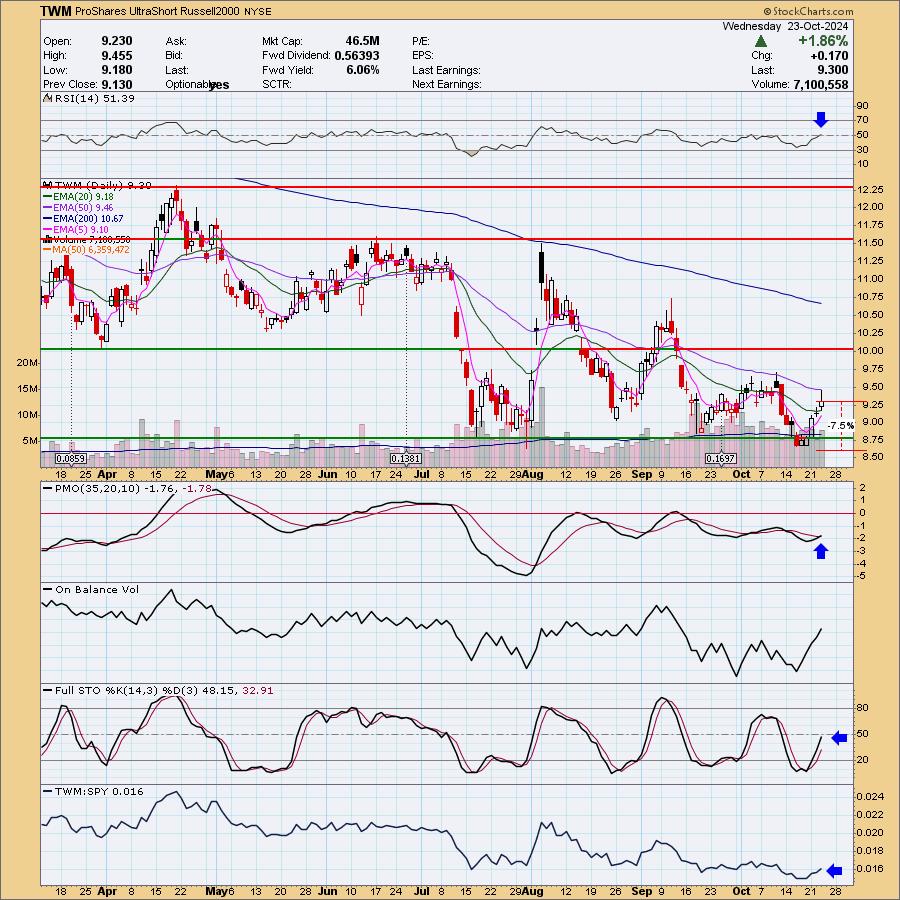The width and height of the screenshot is (900, 900).
Task: Click the 0.0859 dividend marker label
Action: 71,459
